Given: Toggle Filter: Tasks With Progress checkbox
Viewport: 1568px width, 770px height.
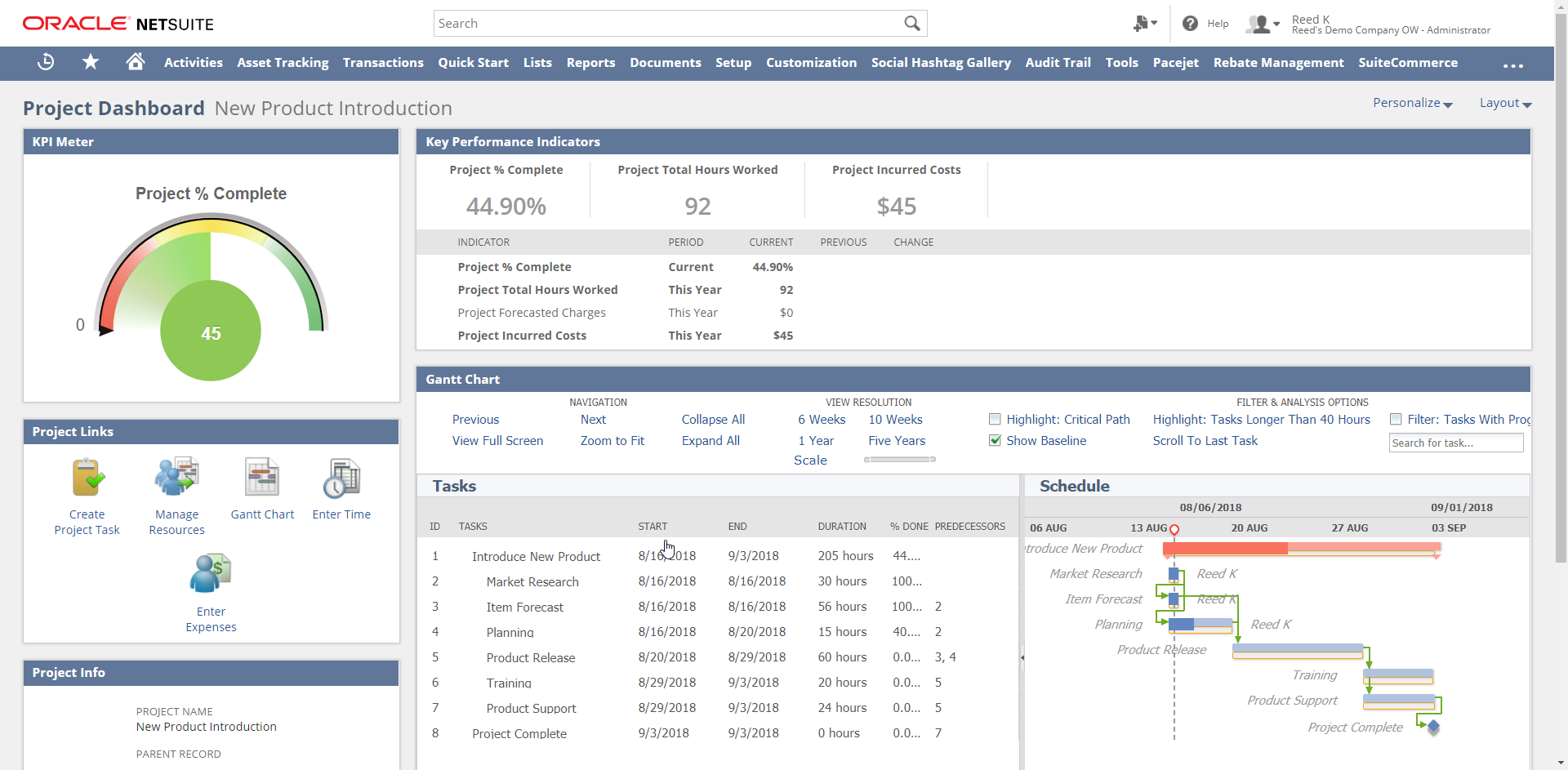Looking at the screenshot, I should click(x=1396, y=420).
